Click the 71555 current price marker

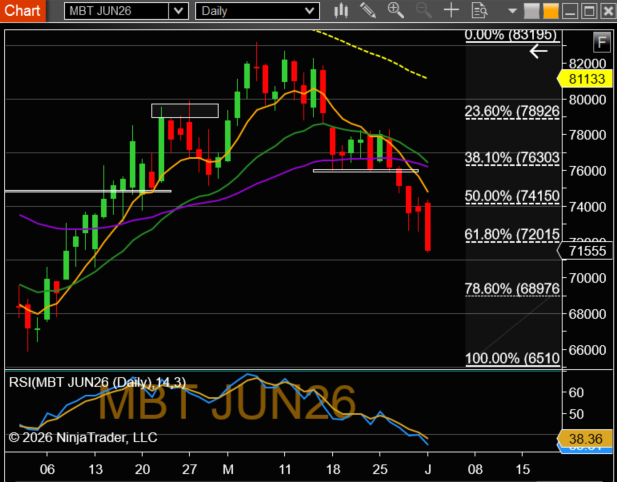586,251
